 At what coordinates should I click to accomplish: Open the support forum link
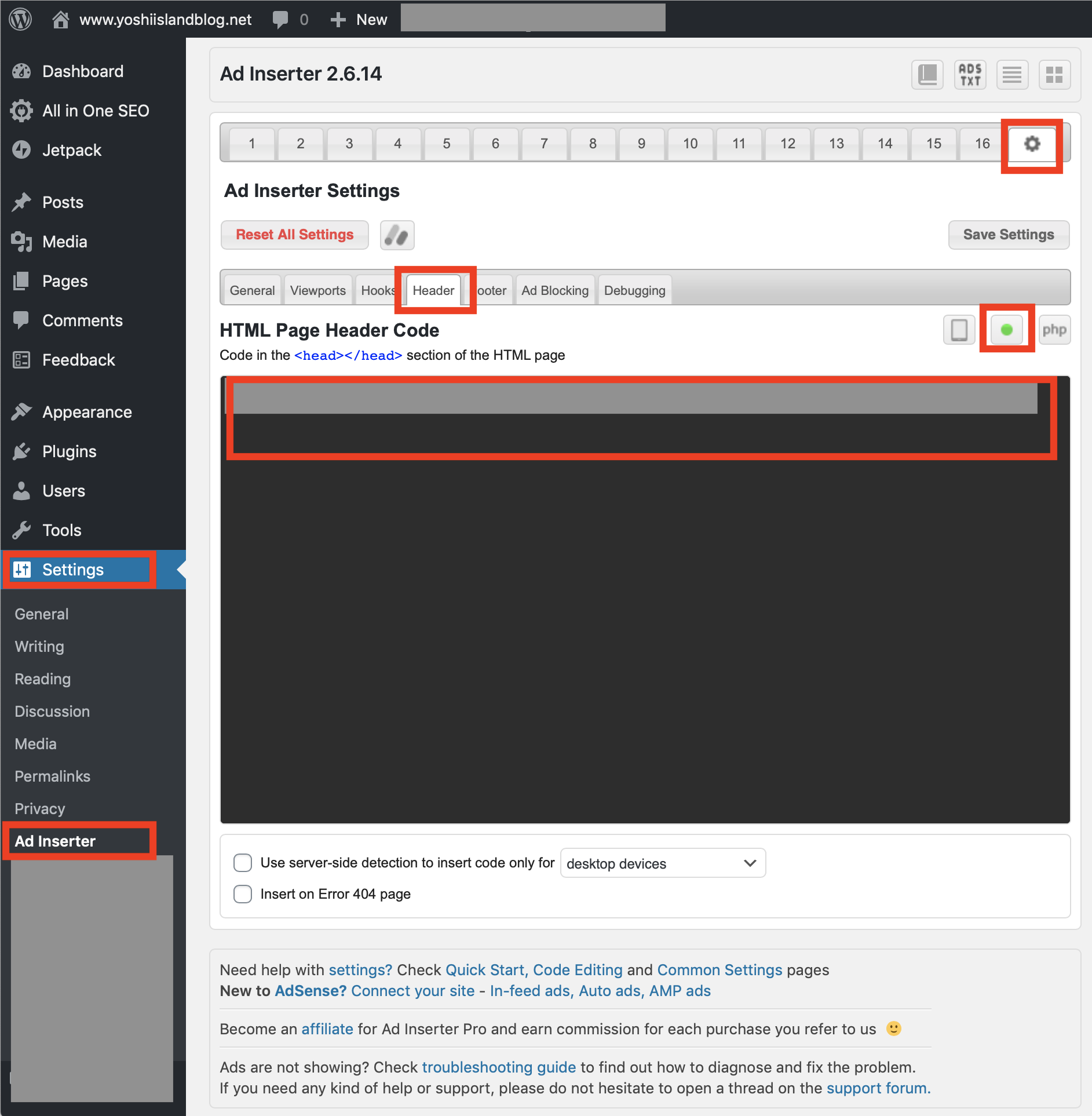pyautogui.click(x=878, y=1088)
